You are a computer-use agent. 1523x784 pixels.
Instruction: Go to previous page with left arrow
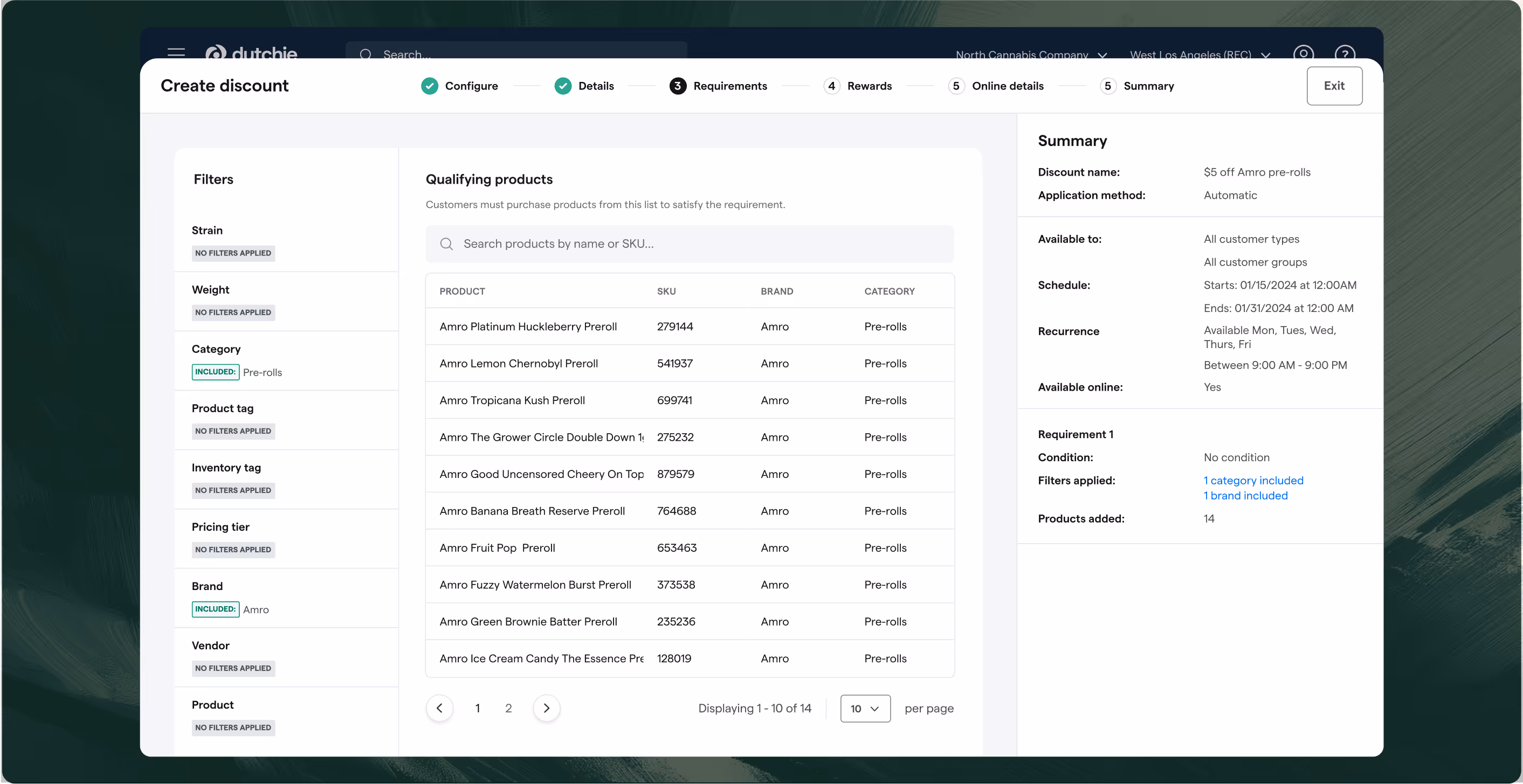439,708
